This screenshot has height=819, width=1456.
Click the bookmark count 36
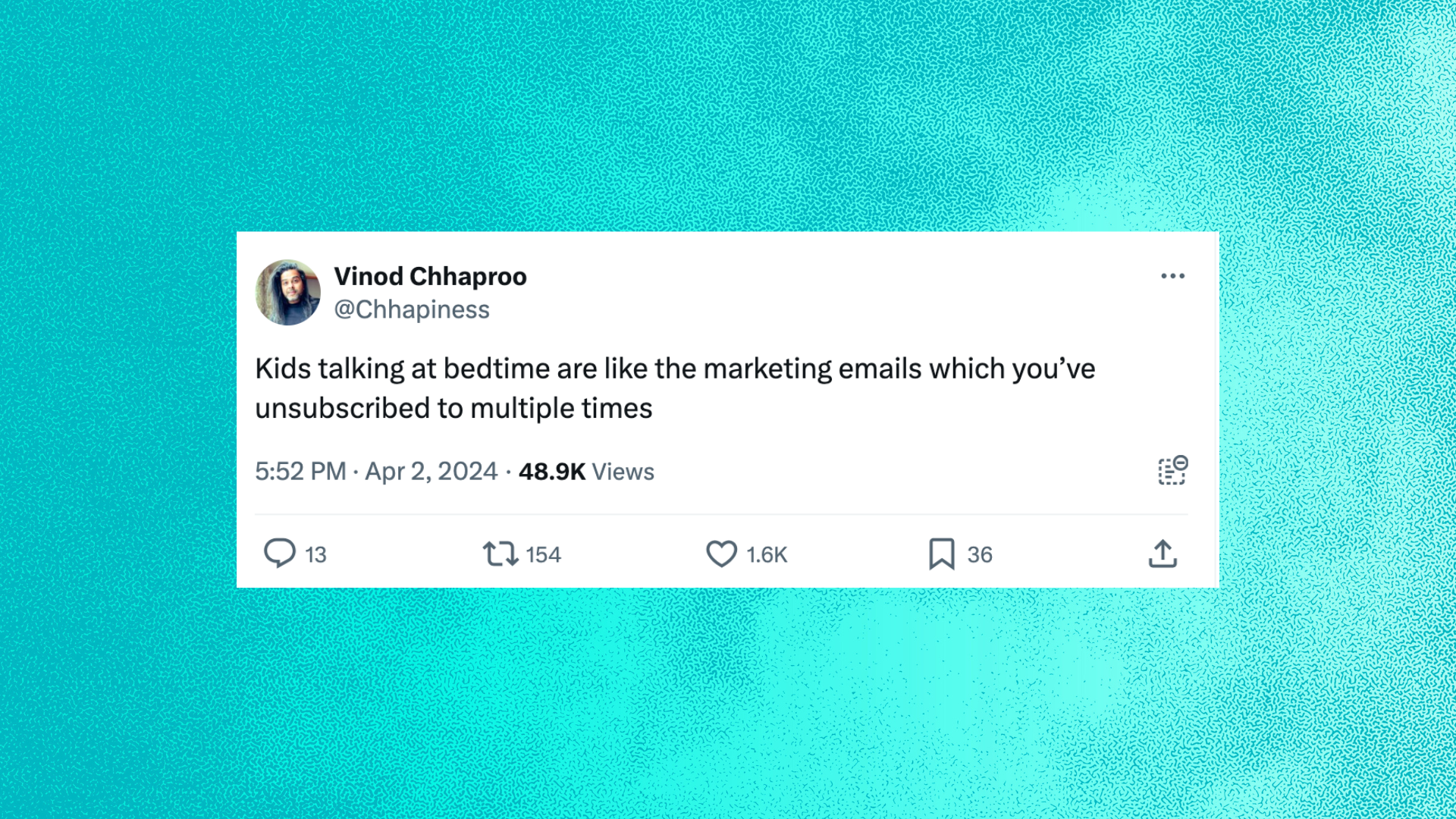[980, 555]
